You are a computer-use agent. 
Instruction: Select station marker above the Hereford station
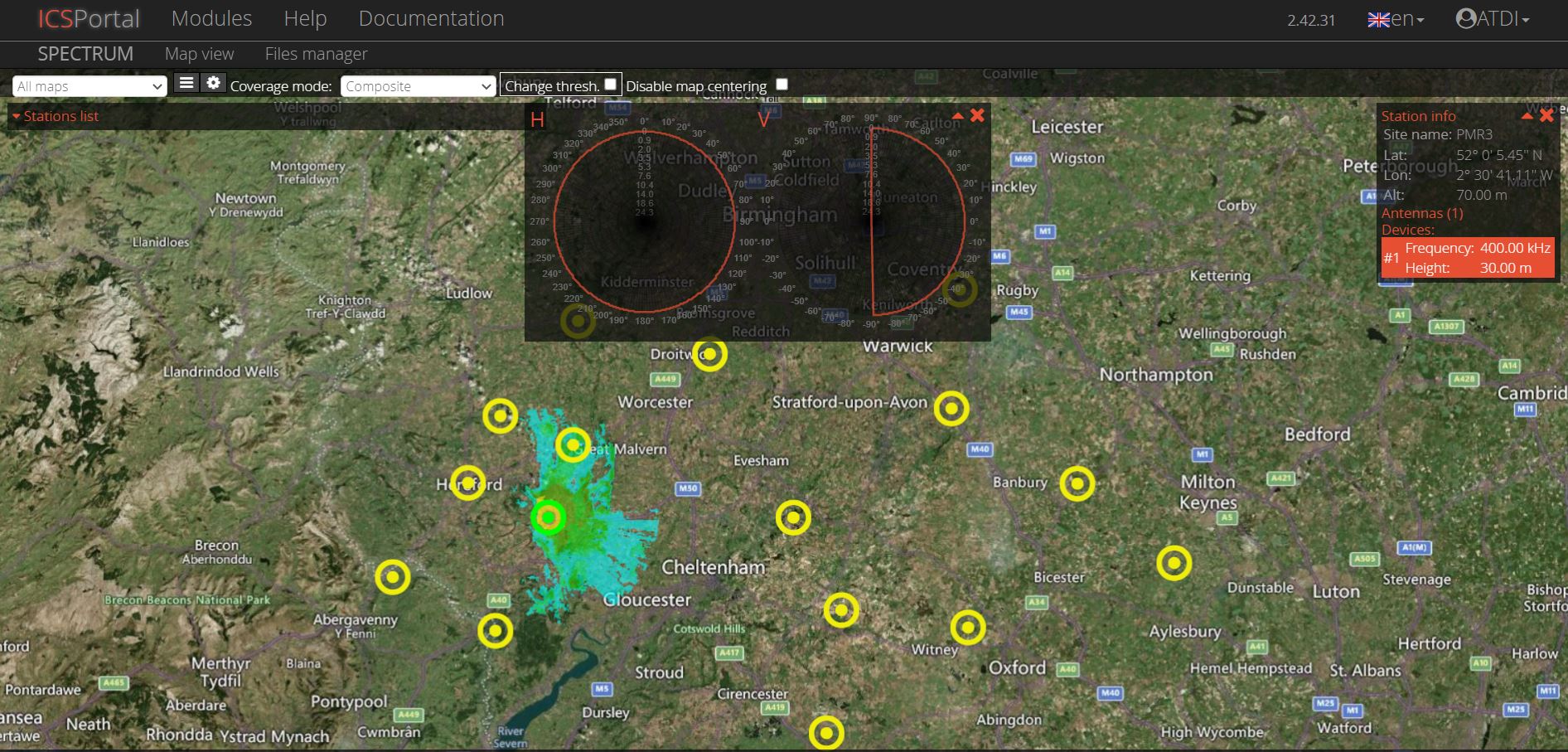click(x=501, y=415)
